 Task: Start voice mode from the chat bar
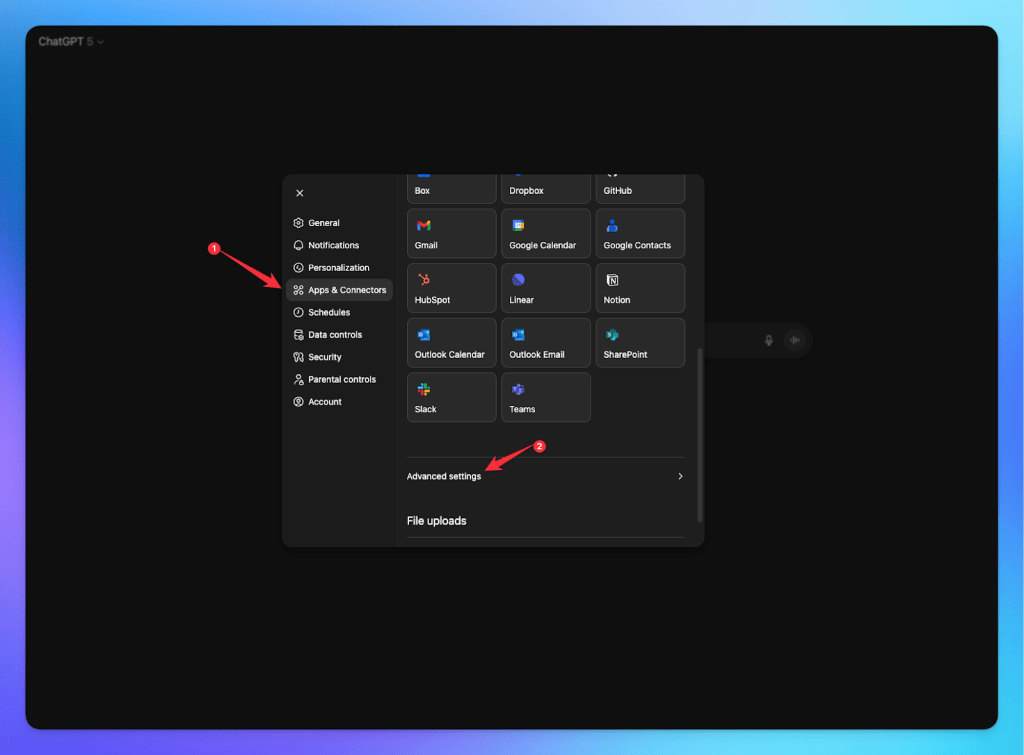[x=794, y=340]
